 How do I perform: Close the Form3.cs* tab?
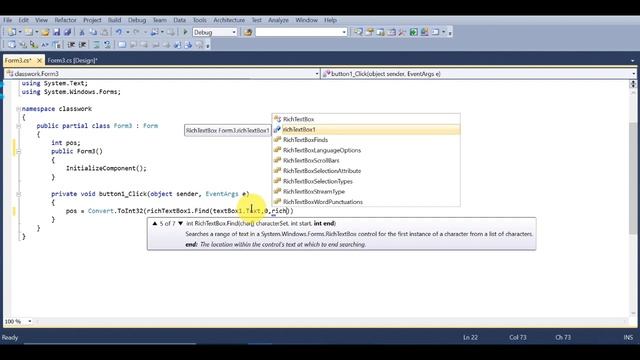pos(39,60)
